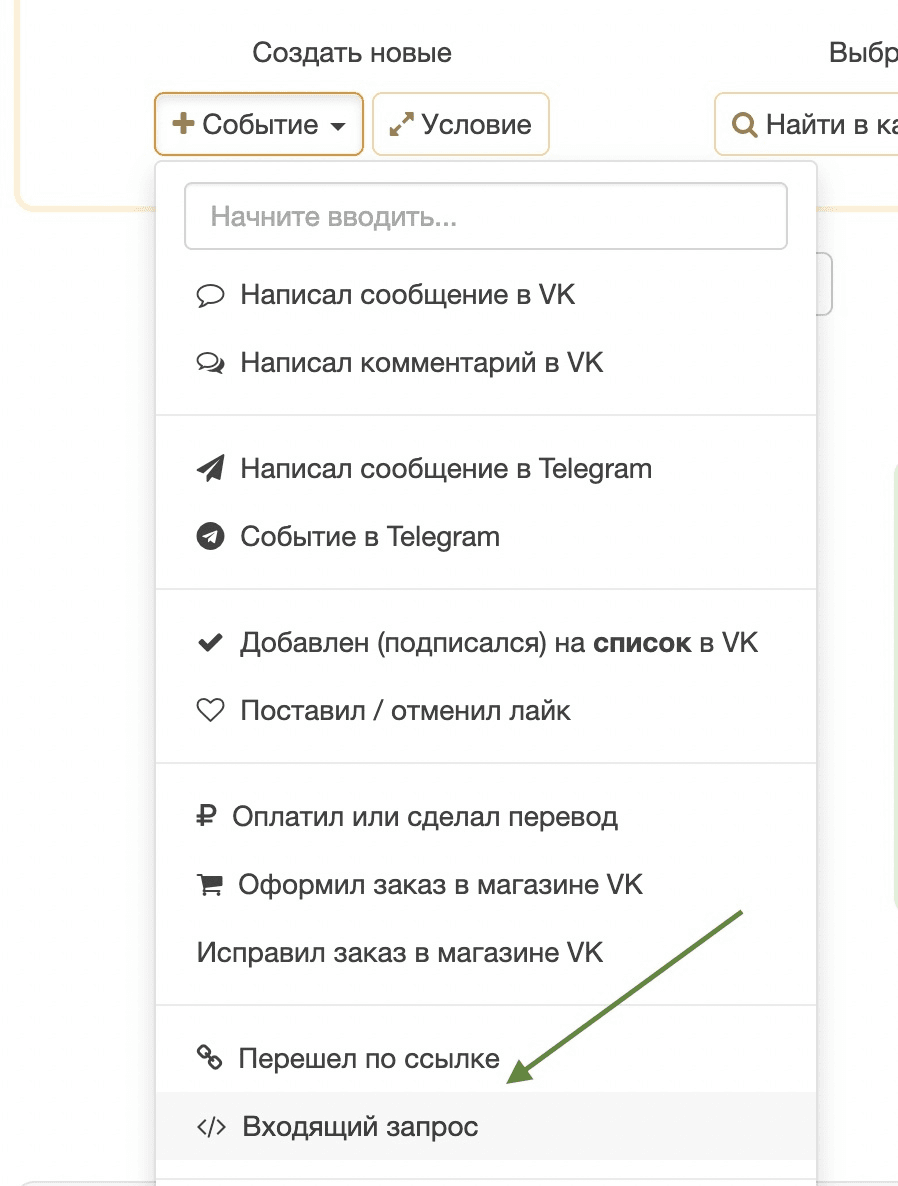898x1186 pixels.
Task: Select the Входящий запрос menu entry
Action: pyautogui.click(x=359, y=1126)
